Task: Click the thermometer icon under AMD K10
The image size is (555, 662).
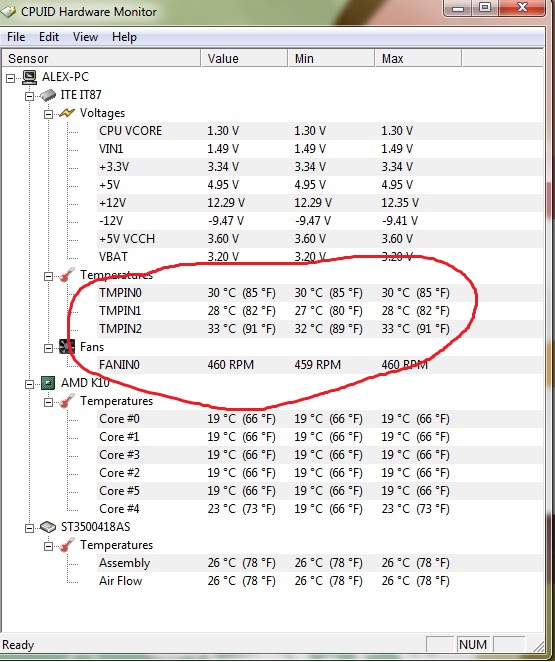Action: (67, 401)
